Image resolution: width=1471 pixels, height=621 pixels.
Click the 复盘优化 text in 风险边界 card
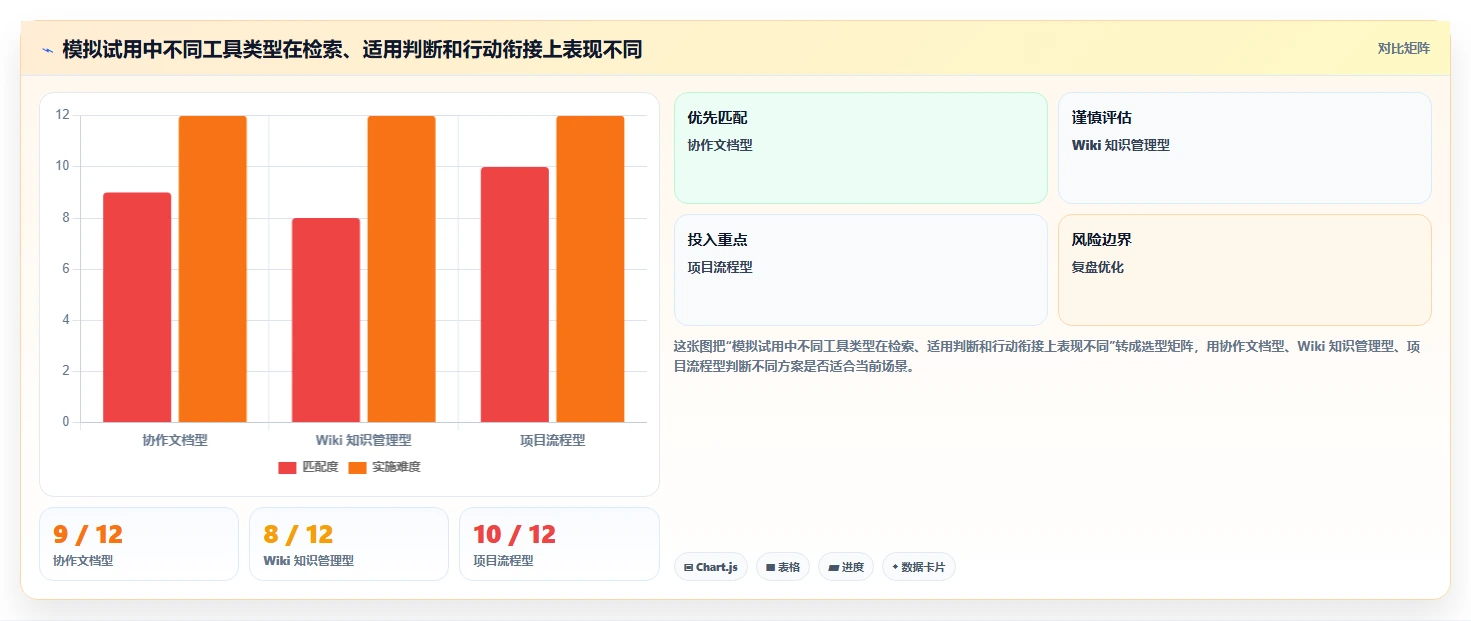[1098, 267]
